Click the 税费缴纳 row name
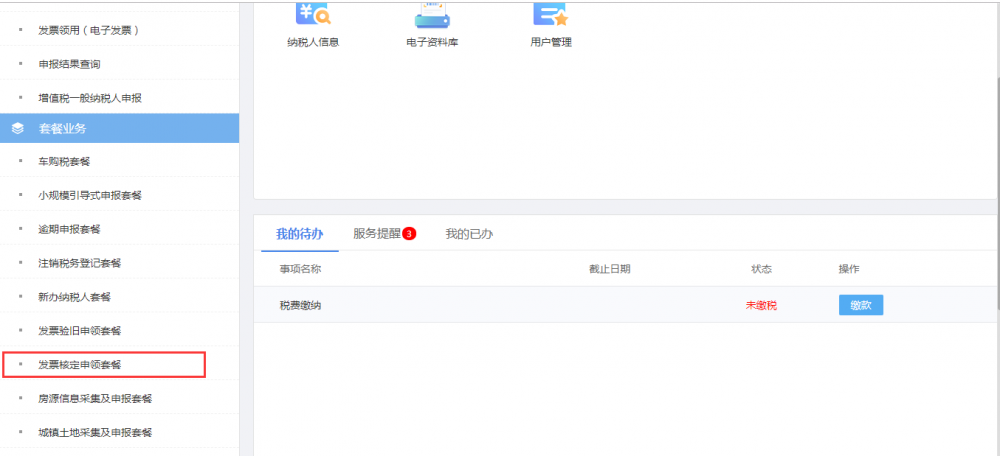 coord(300,305)
